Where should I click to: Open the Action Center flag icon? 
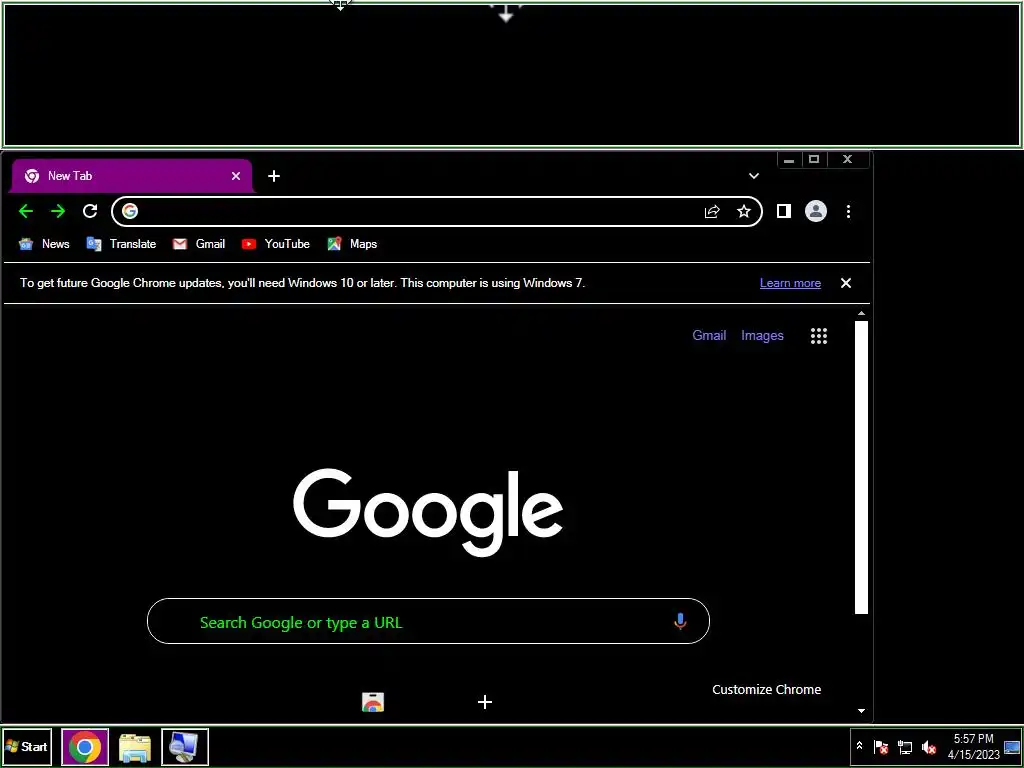tap(881, 747)
